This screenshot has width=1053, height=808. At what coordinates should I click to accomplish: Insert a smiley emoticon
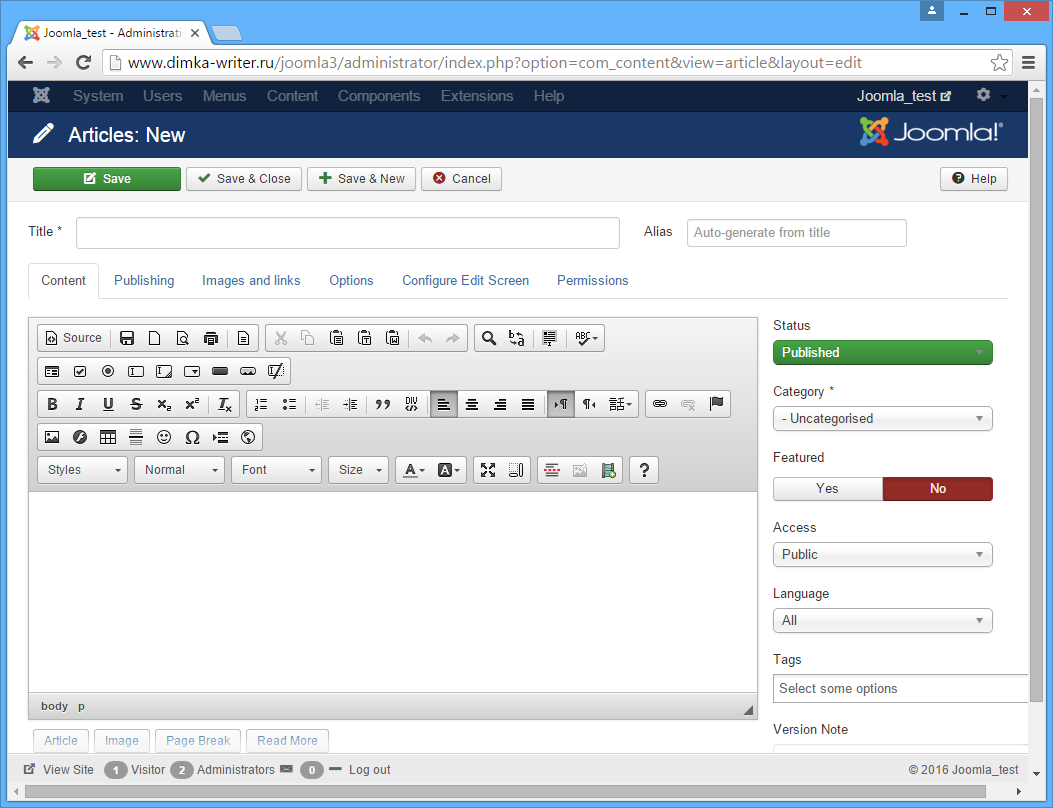[164, 437]
